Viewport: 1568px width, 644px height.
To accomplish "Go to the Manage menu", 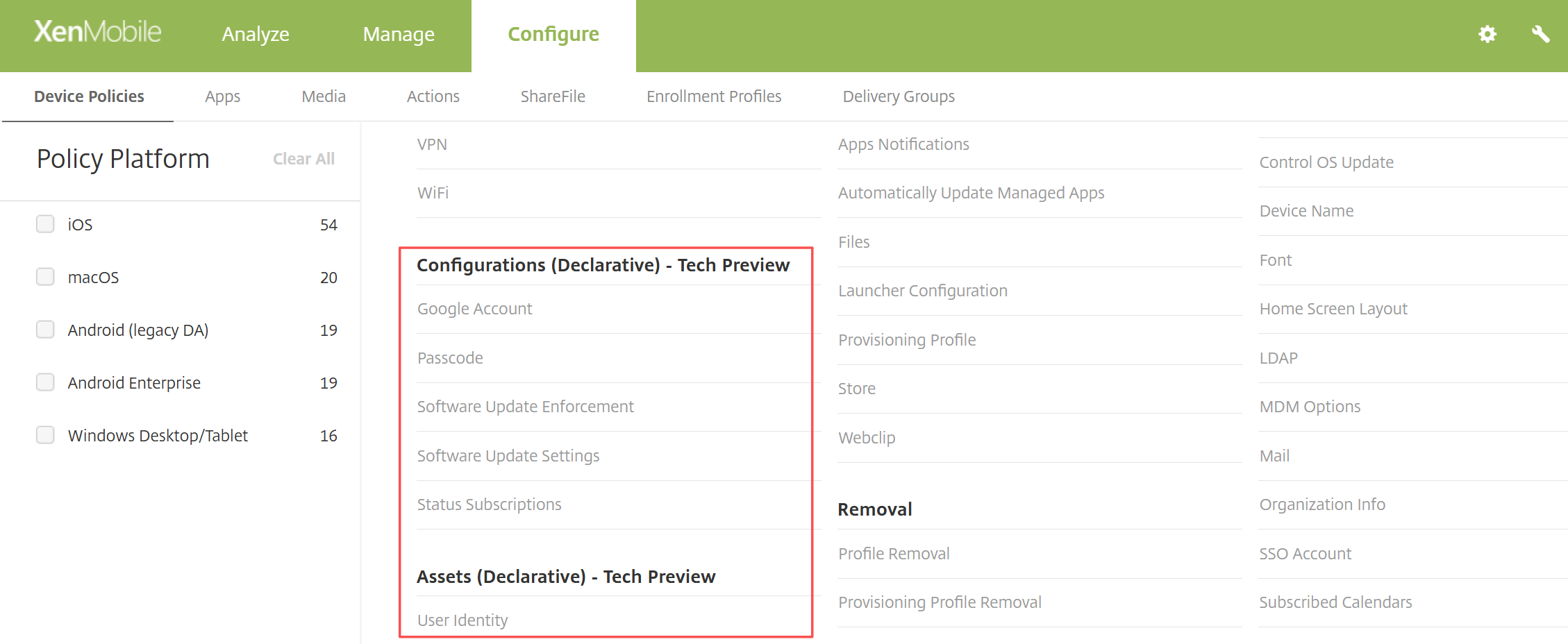I will coord(398,34).
